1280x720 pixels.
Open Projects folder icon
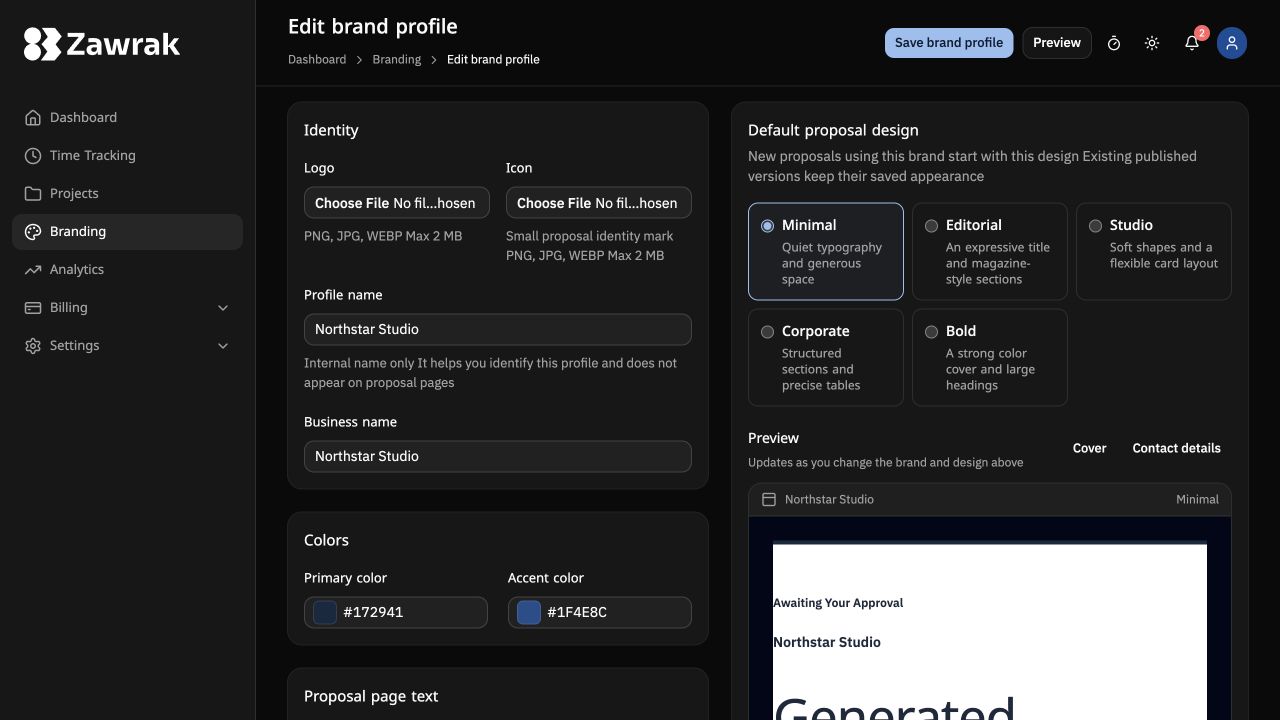[x=33, y=193]
